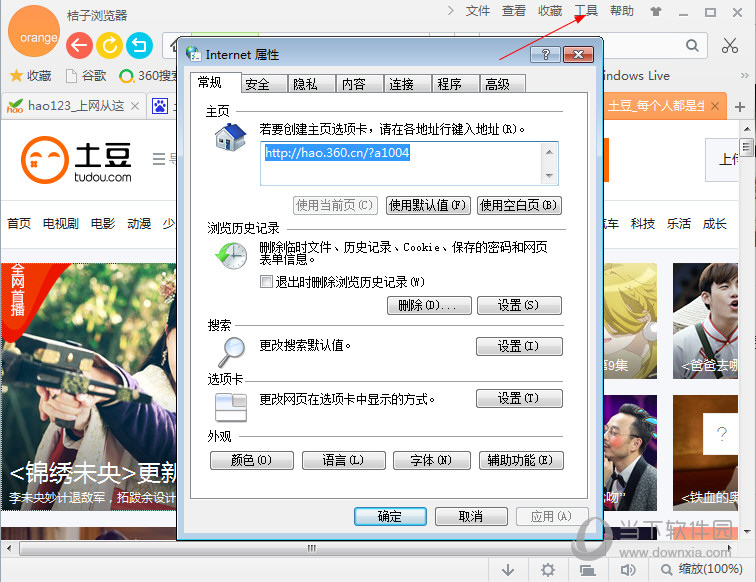Toggle 退出时删除浏览历史记录 checkbox
The width and height of the screenshot is (756, 582).
266,282
